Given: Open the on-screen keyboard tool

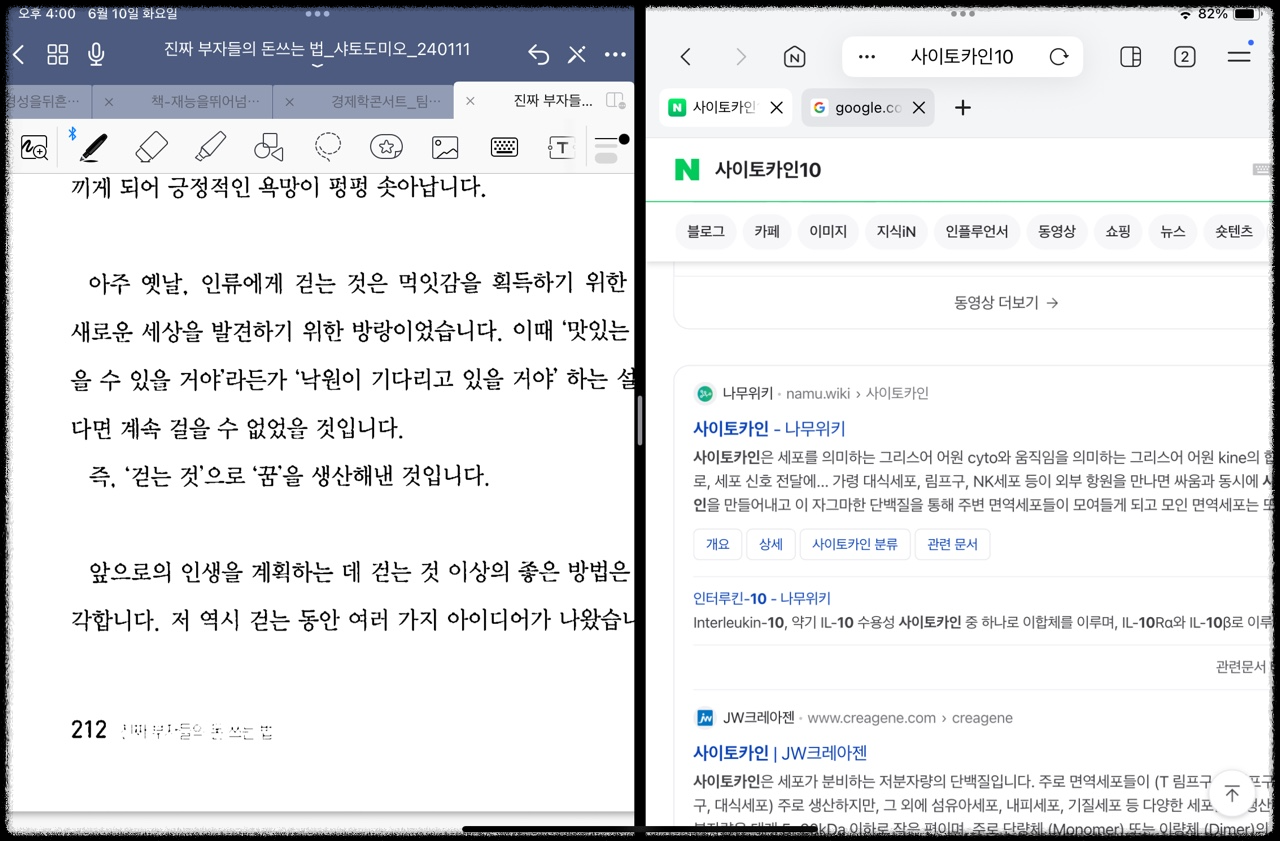Looking at the screenshot, I should [503, 147].
